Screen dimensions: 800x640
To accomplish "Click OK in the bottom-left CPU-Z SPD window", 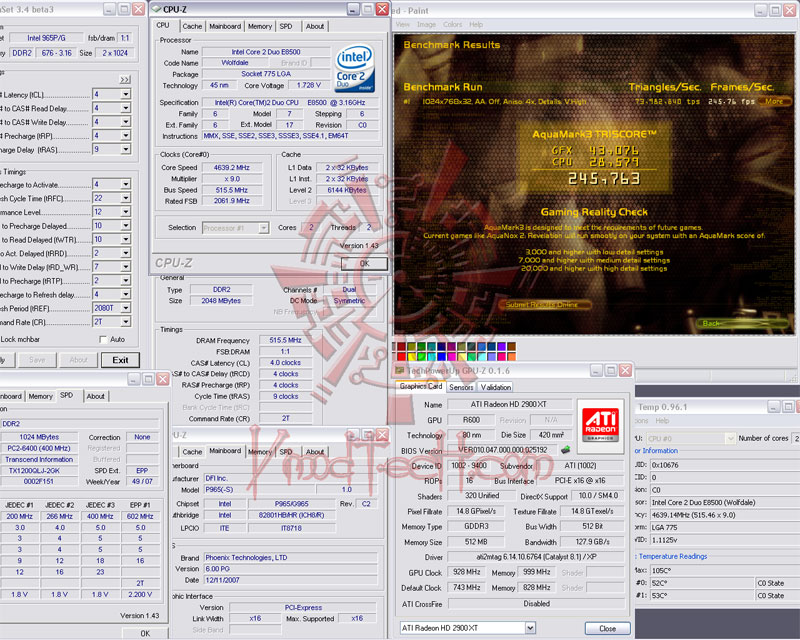I will pos(145,633).
